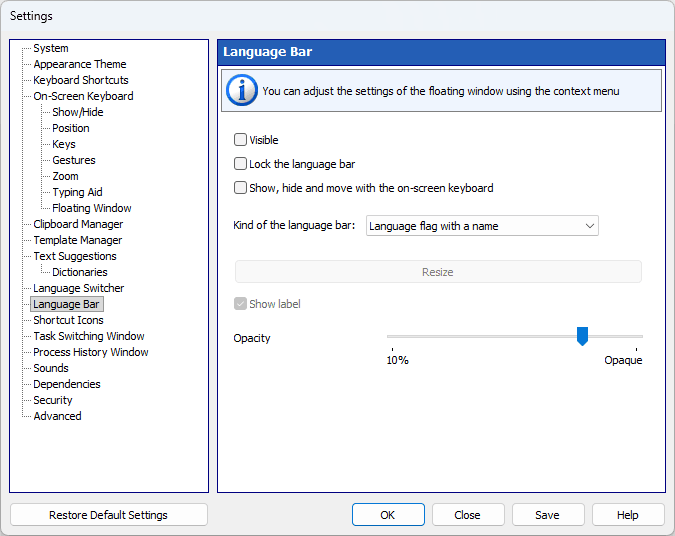
Task: Open Keys settings page
Action: click(x=64, y=144)
